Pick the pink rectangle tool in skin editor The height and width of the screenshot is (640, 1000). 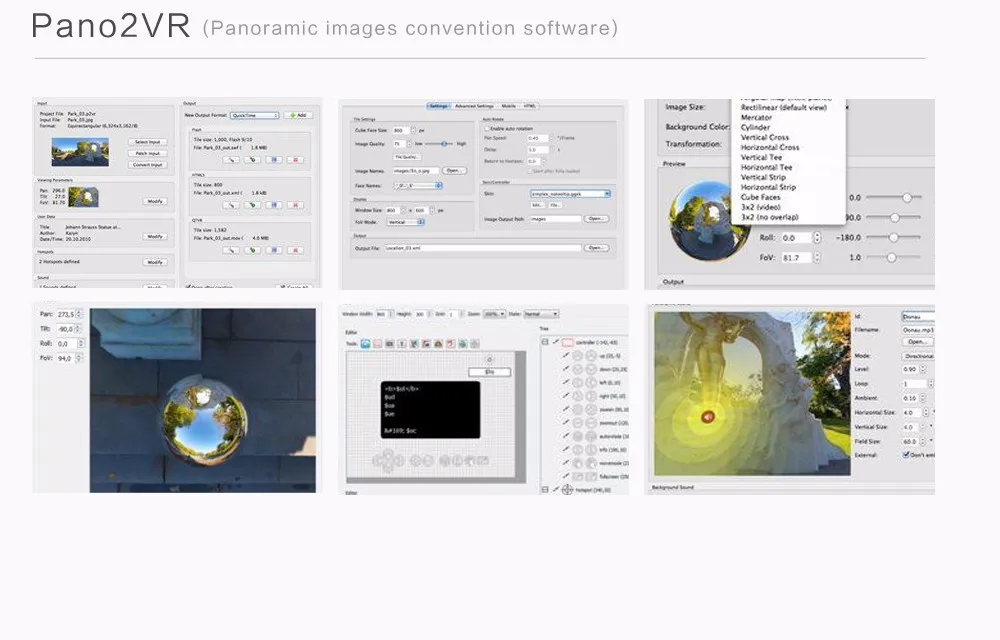pos(378,344)
